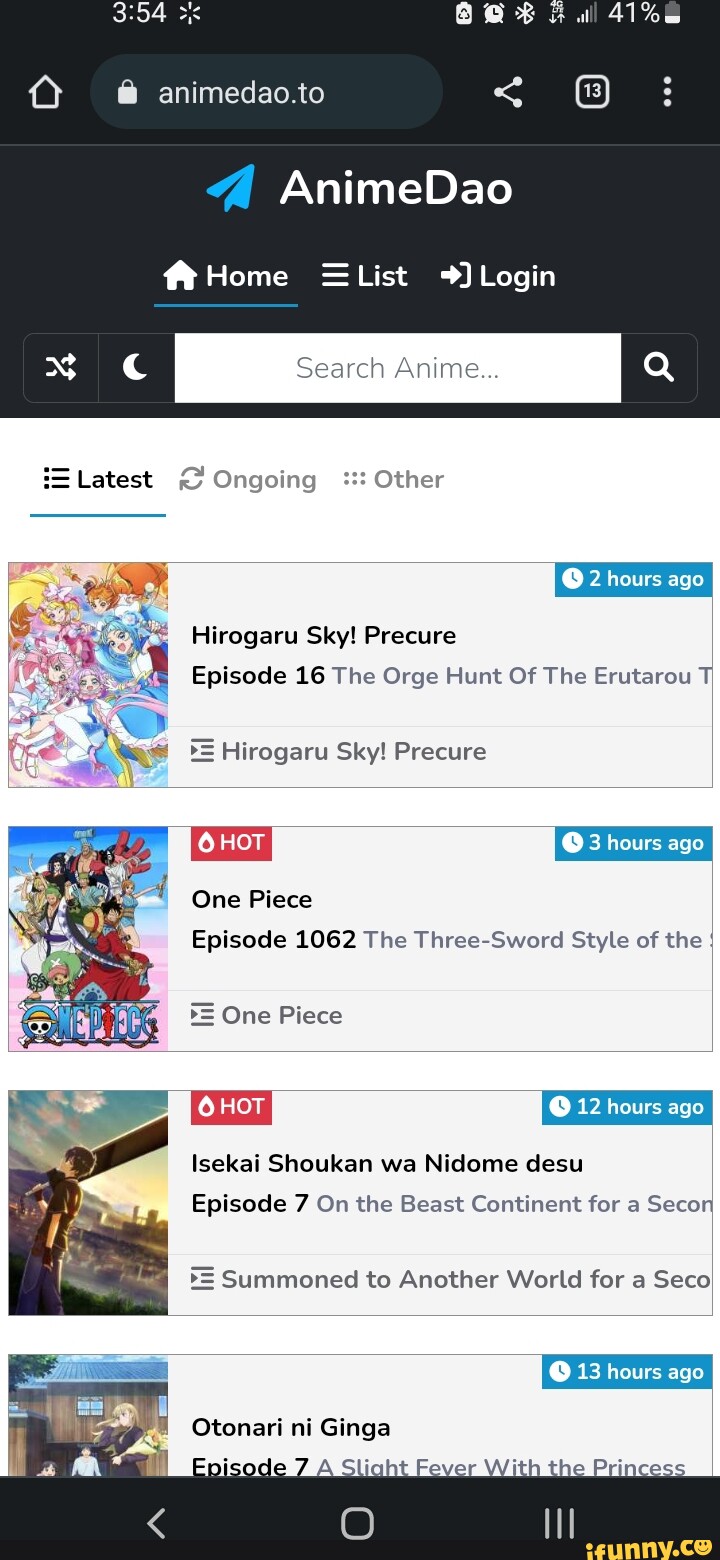Click the Login link
The image size is (720, 1560).
point(497,276)
